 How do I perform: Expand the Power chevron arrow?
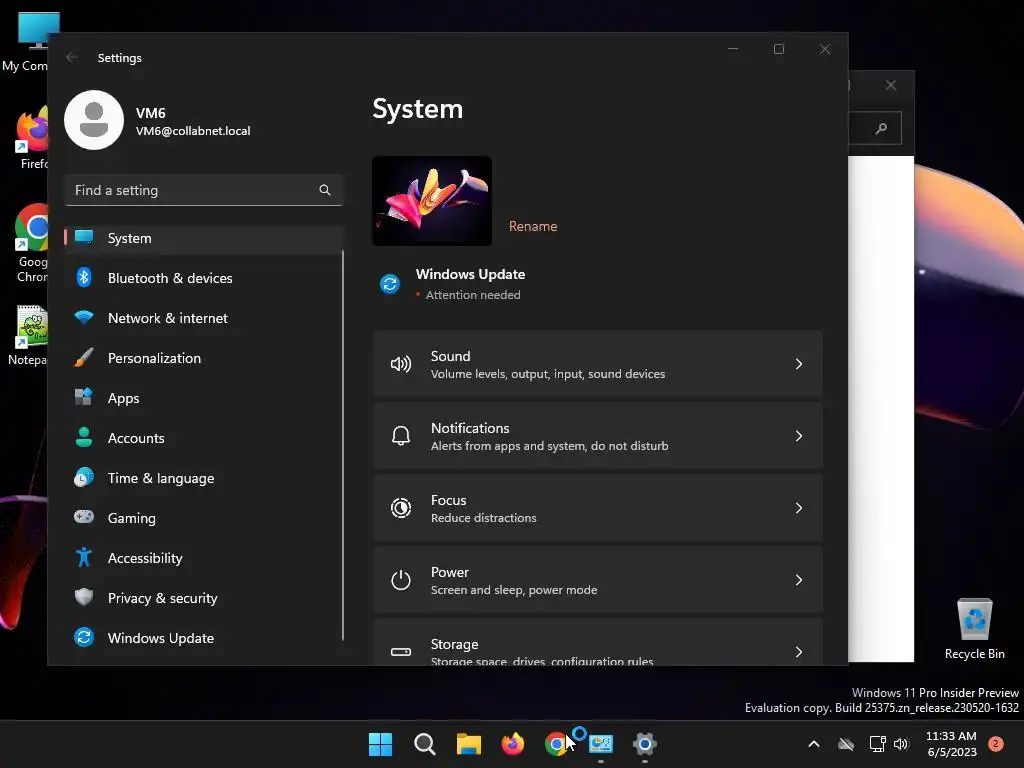coord(799,580)
